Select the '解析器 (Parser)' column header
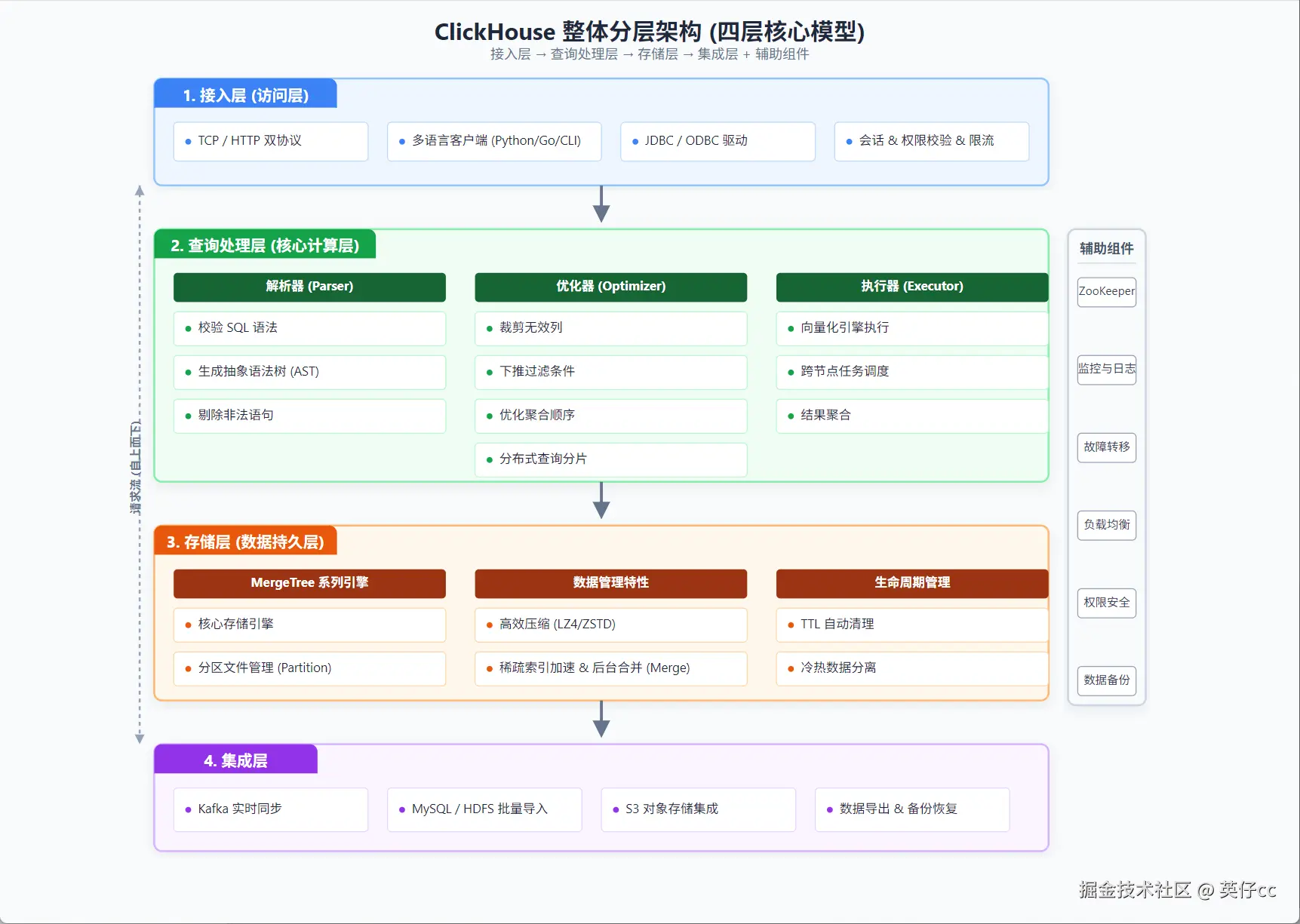The width and height of the screenshot is (1300, 924). 309,287
